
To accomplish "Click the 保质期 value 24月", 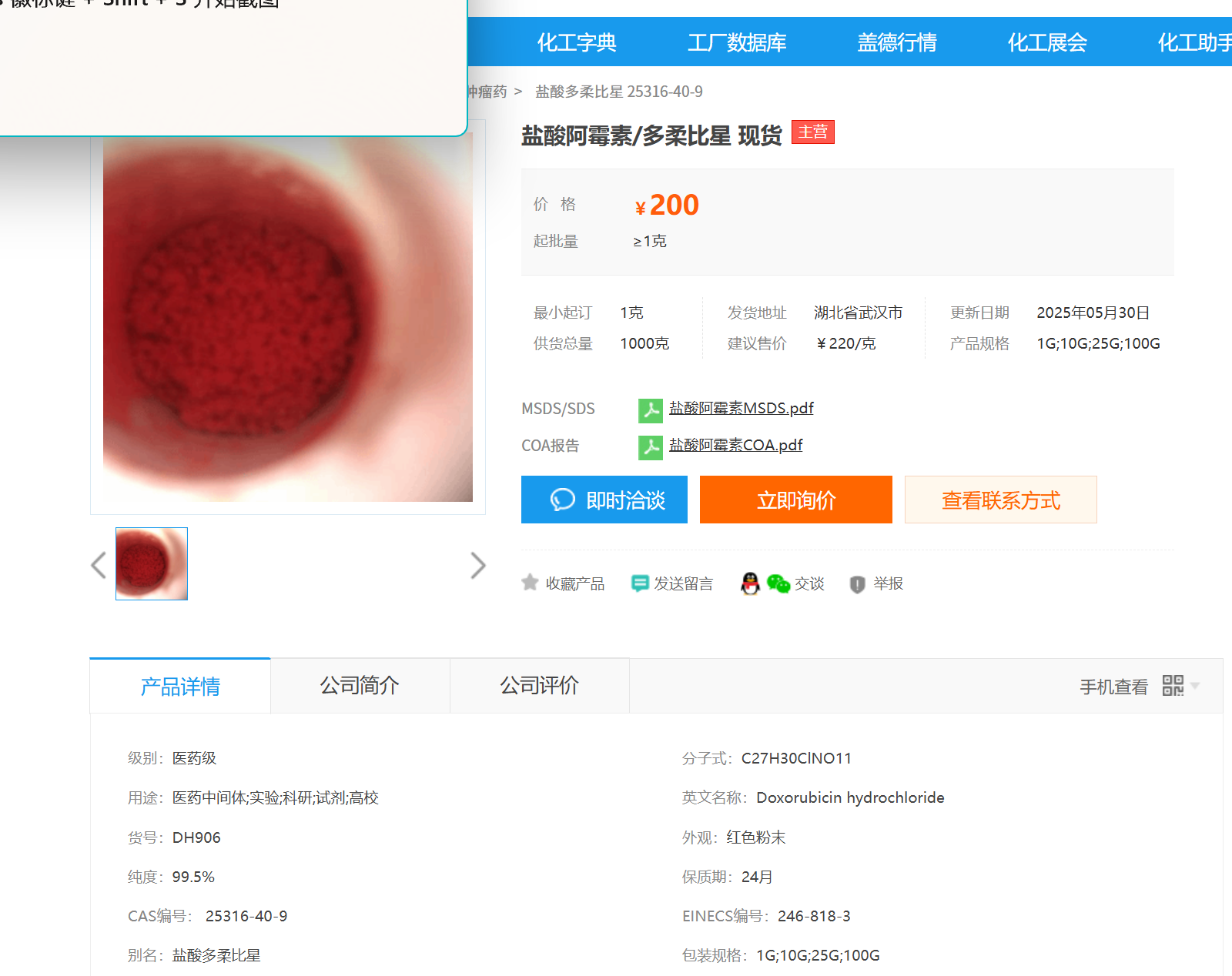I will 757,877.
